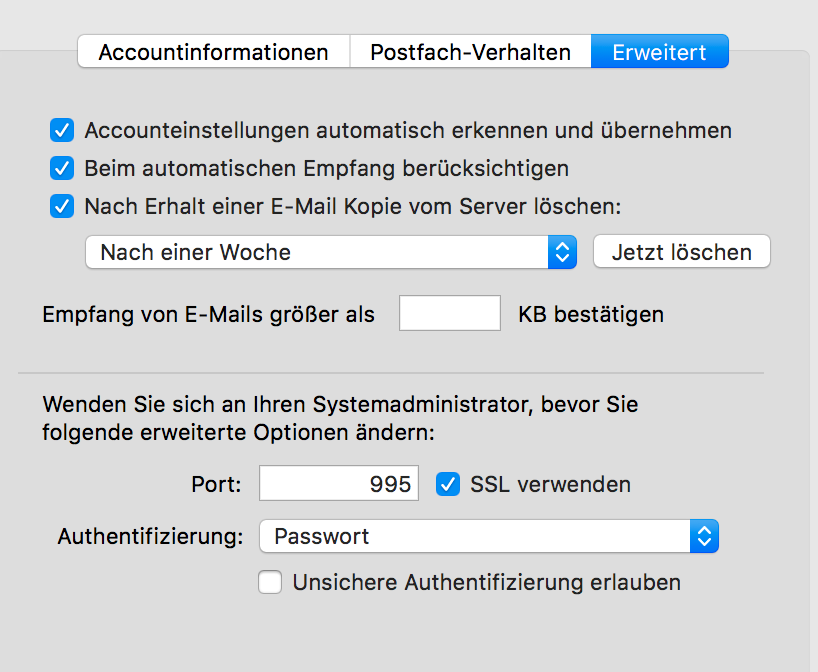Screen dimensions: 818x672
Task: Click blue chevron arrows beside "Nach einer Woche"
Action: [x=562, y=252]
